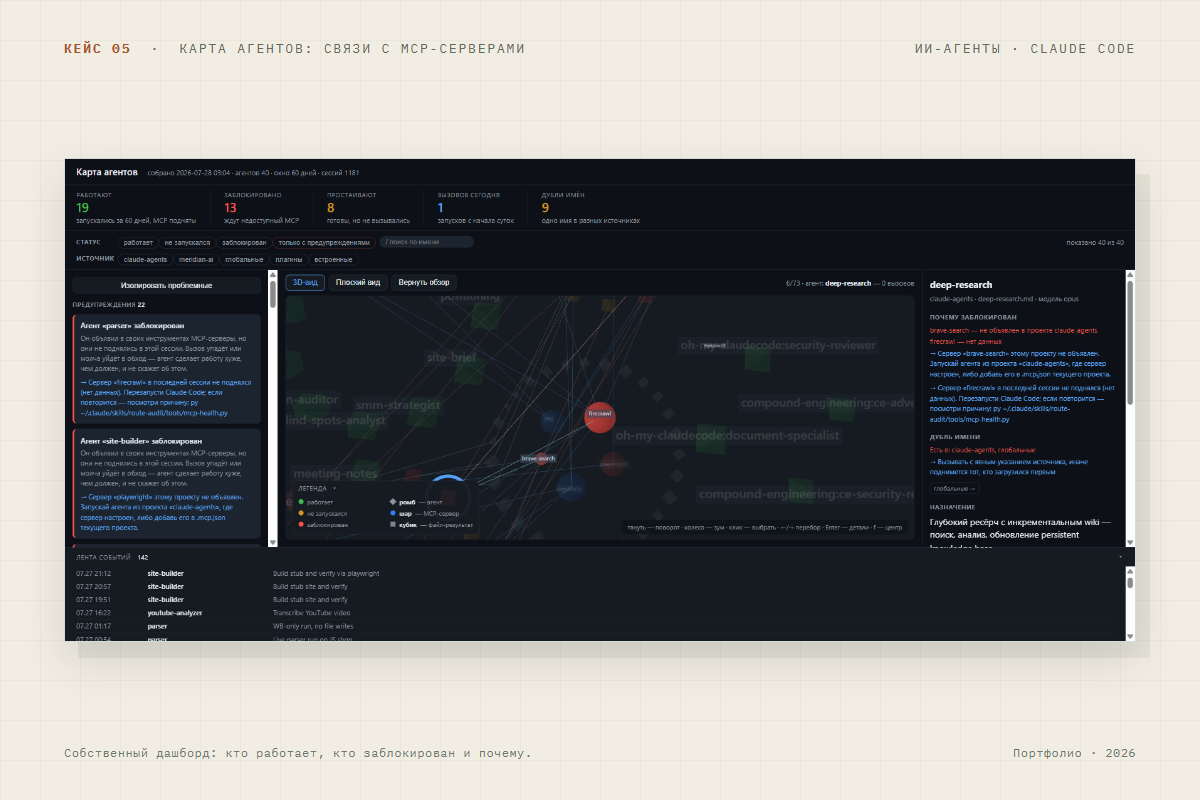Screen dimensions: 1200x800
Task: Click the 'показано 40 из 40' counter
Action: click(x=1095, y=242)
